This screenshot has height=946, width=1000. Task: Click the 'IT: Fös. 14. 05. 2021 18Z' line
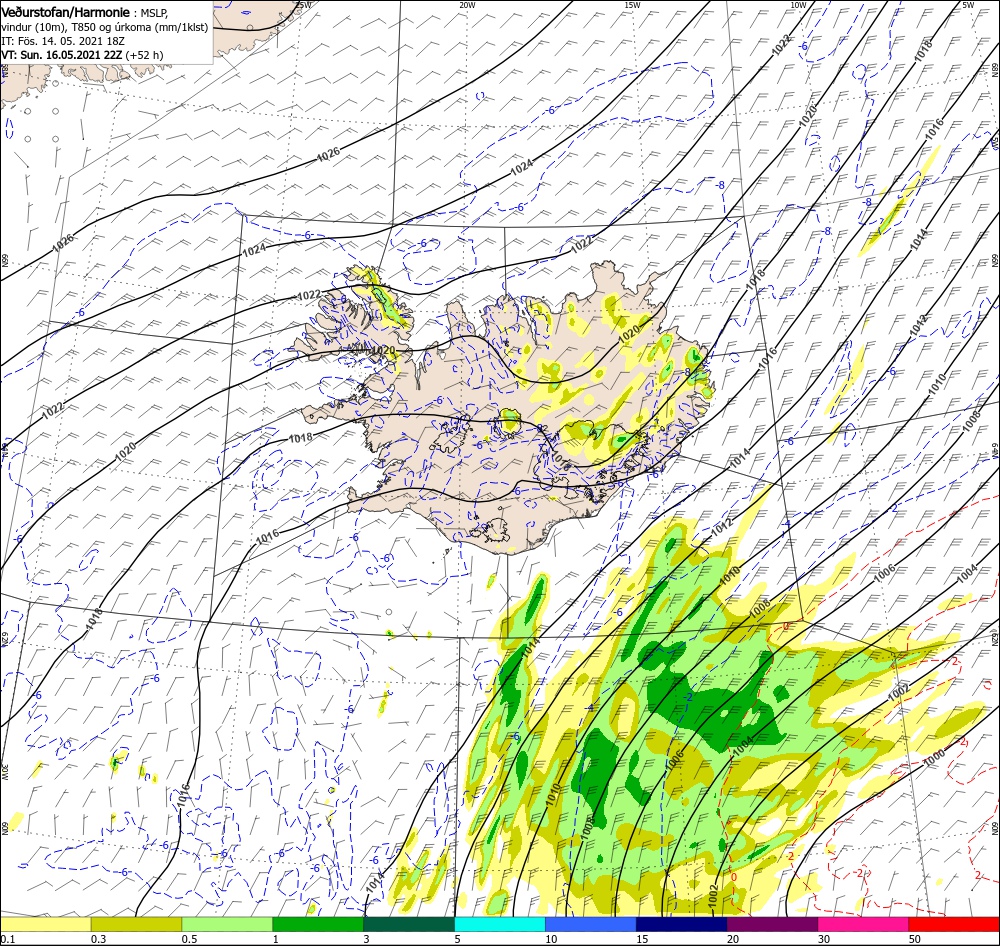63,41
